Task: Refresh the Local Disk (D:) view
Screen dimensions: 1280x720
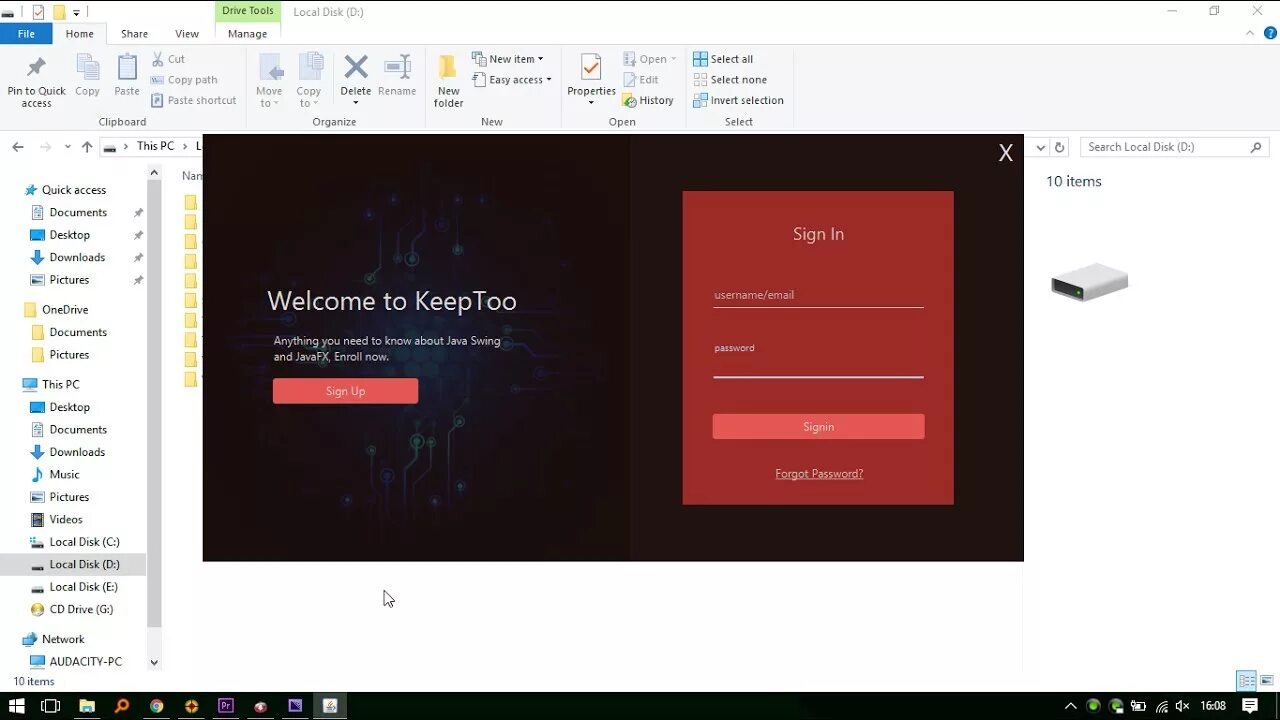Action: coord(1060,147)
